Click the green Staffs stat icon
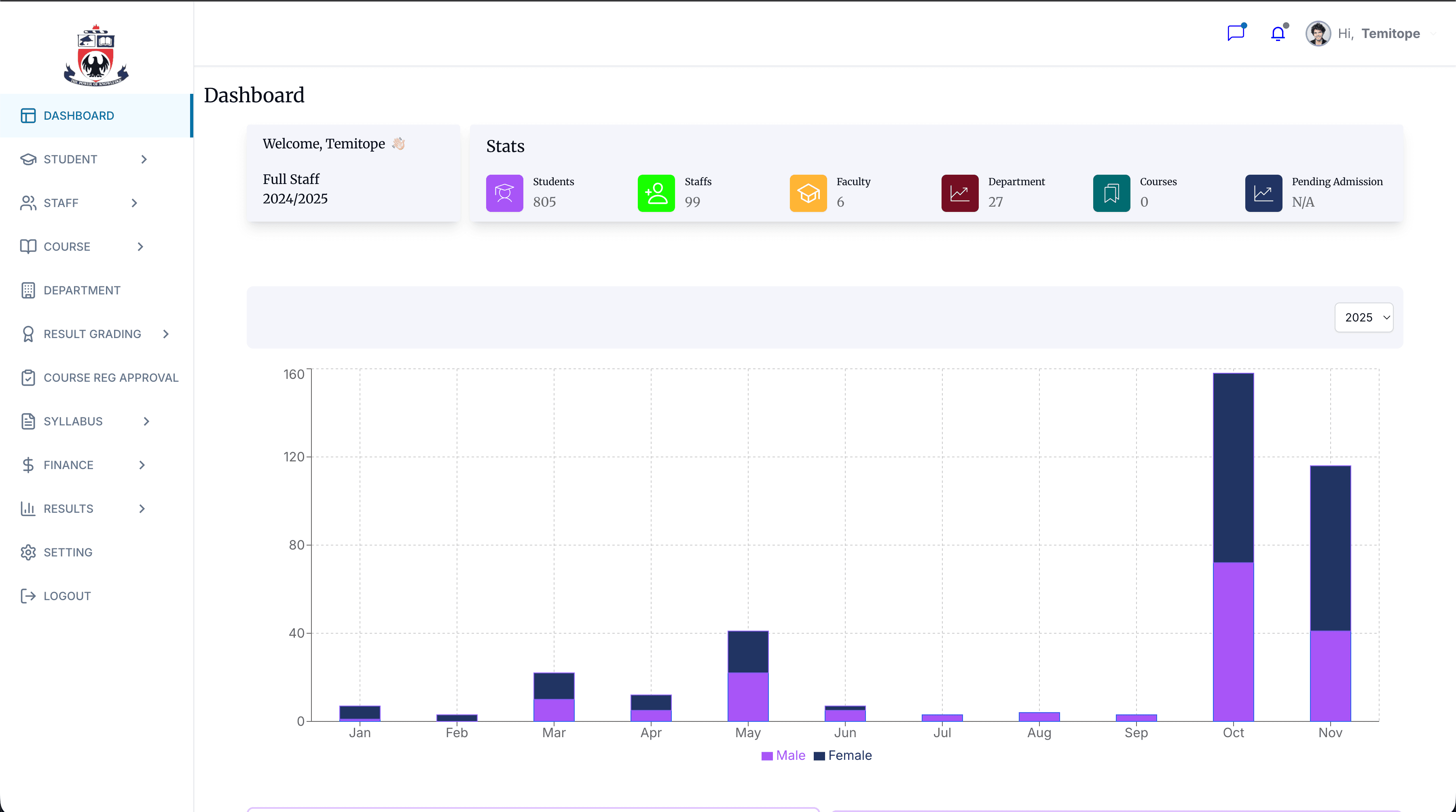Viewport: 1456px width, 812px height. tap(656, 193)
